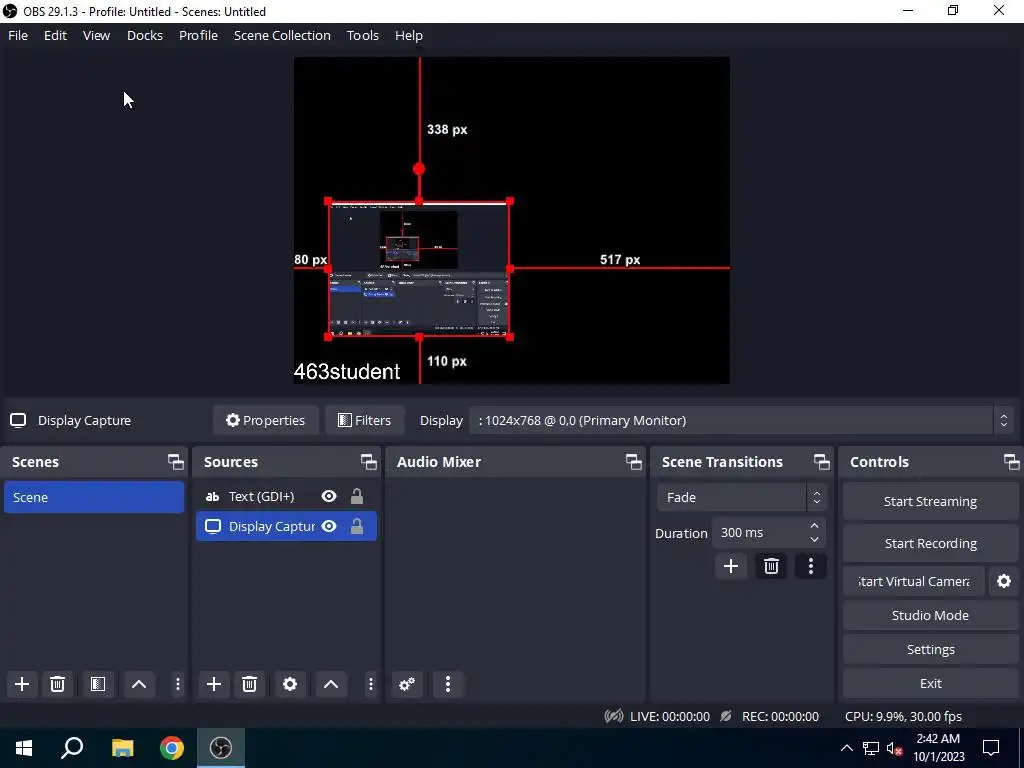Click the 463student text in preview

click(347, 372)
